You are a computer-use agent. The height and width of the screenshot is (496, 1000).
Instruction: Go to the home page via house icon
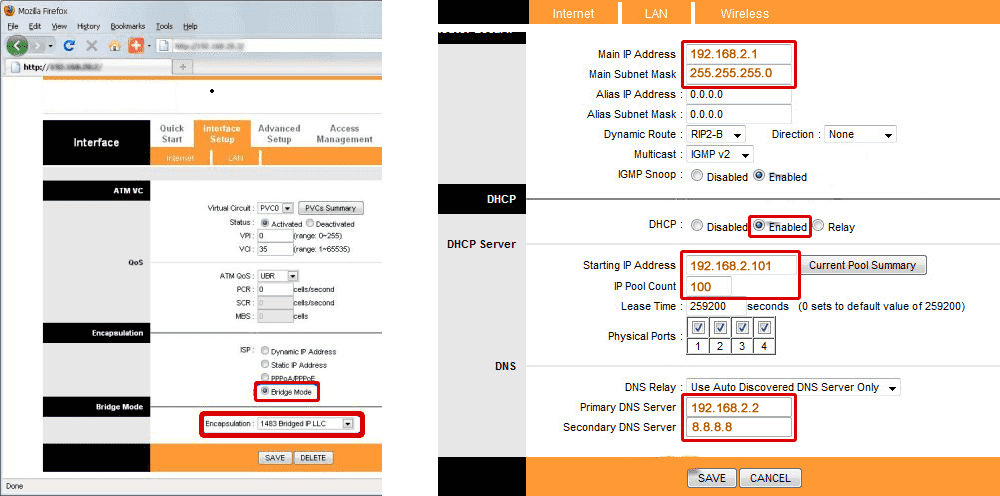114,46
